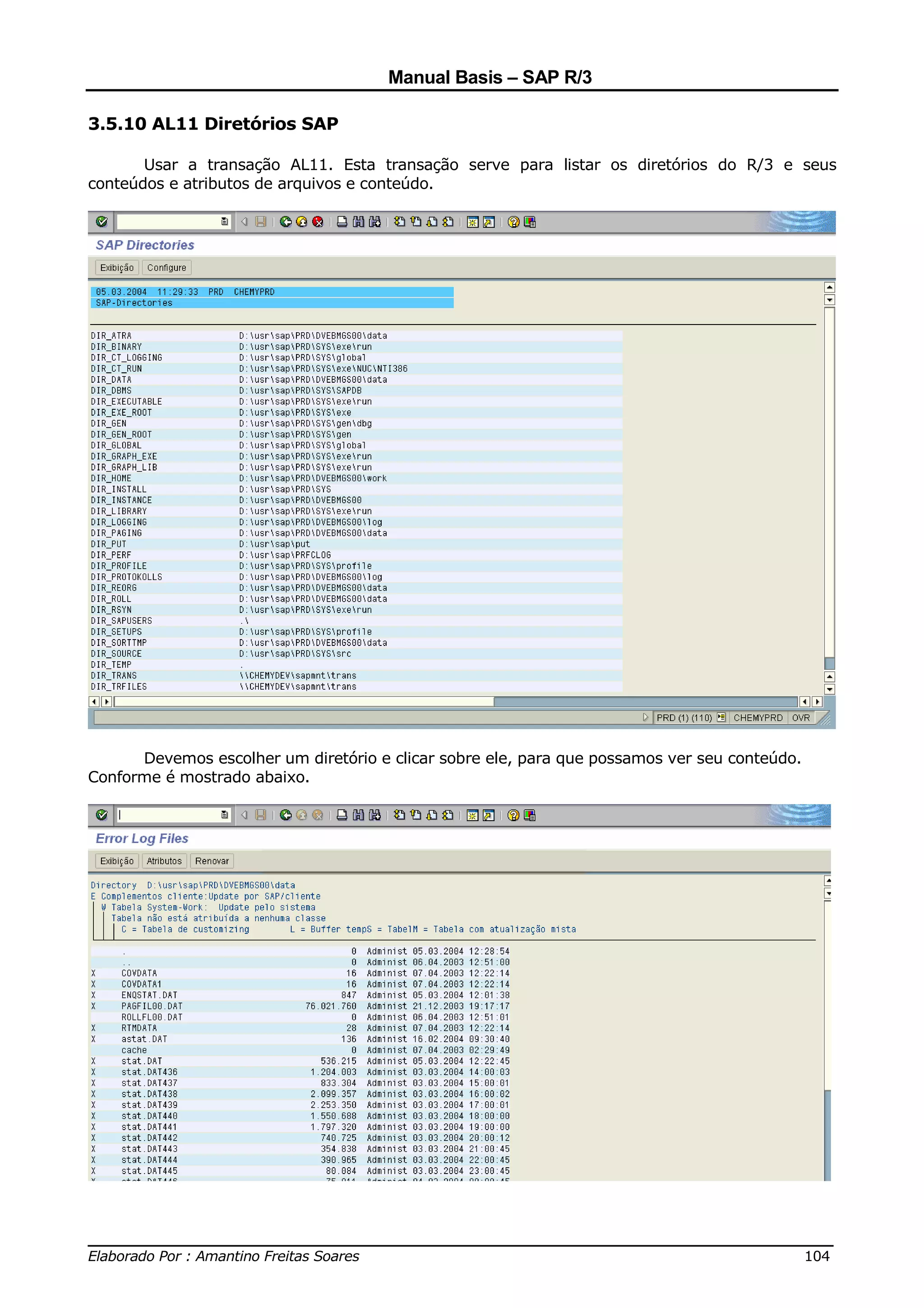The width and height of the screenshot is (924, 1308).
Task: Click the yellow Exit icon in SAP Directories toolbar
Action: pos(302,222)
